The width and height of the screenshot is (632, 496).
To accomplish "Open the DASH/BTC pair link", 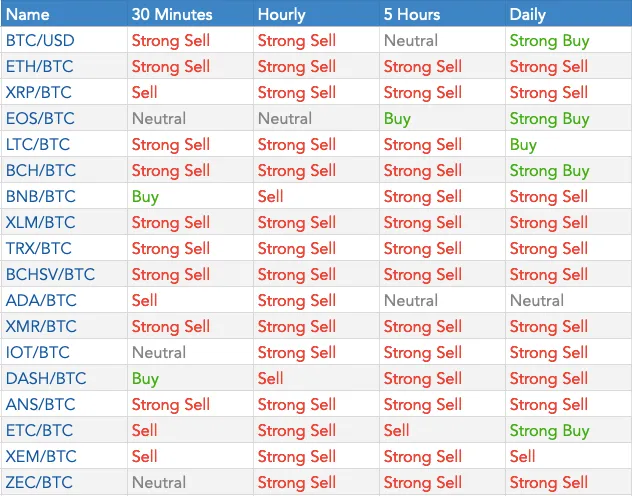I will (x=46, y=378).
